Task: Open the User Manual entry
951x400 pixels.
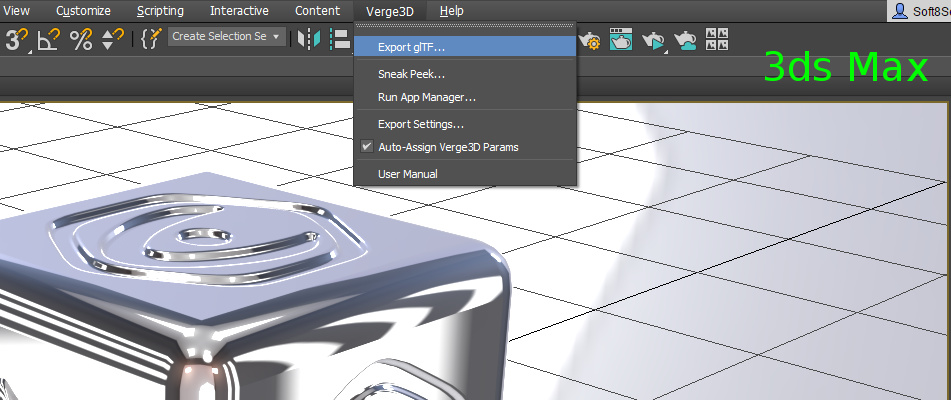Action: [x=465, y=174]
